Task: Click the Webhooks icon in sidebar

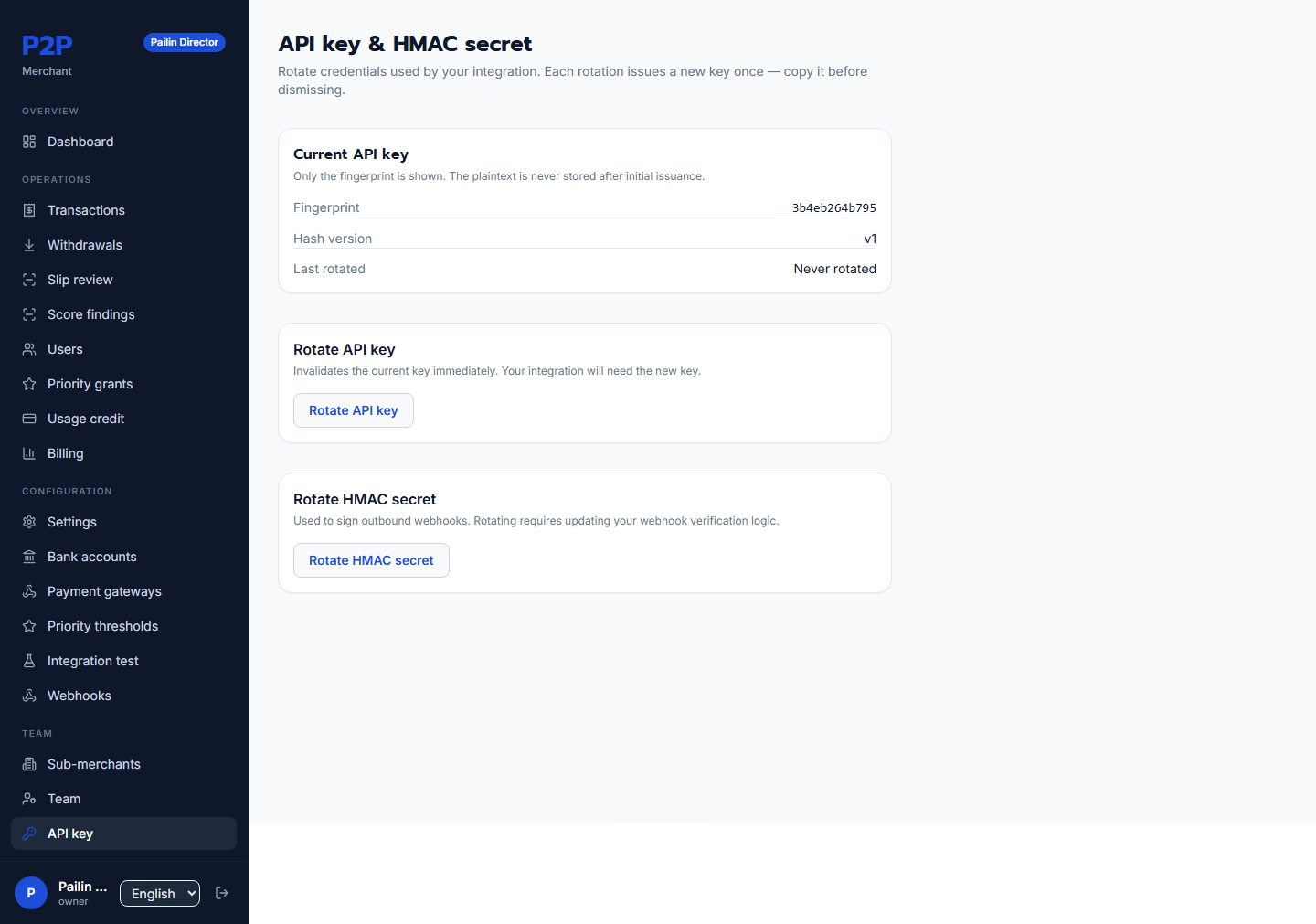Action: point(29,696)
